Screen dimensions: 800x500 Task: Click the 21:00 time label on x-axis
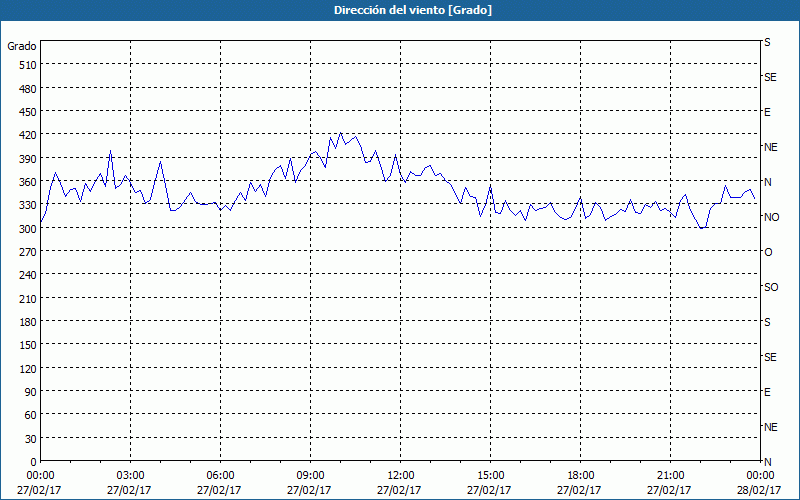click(670, 476)
